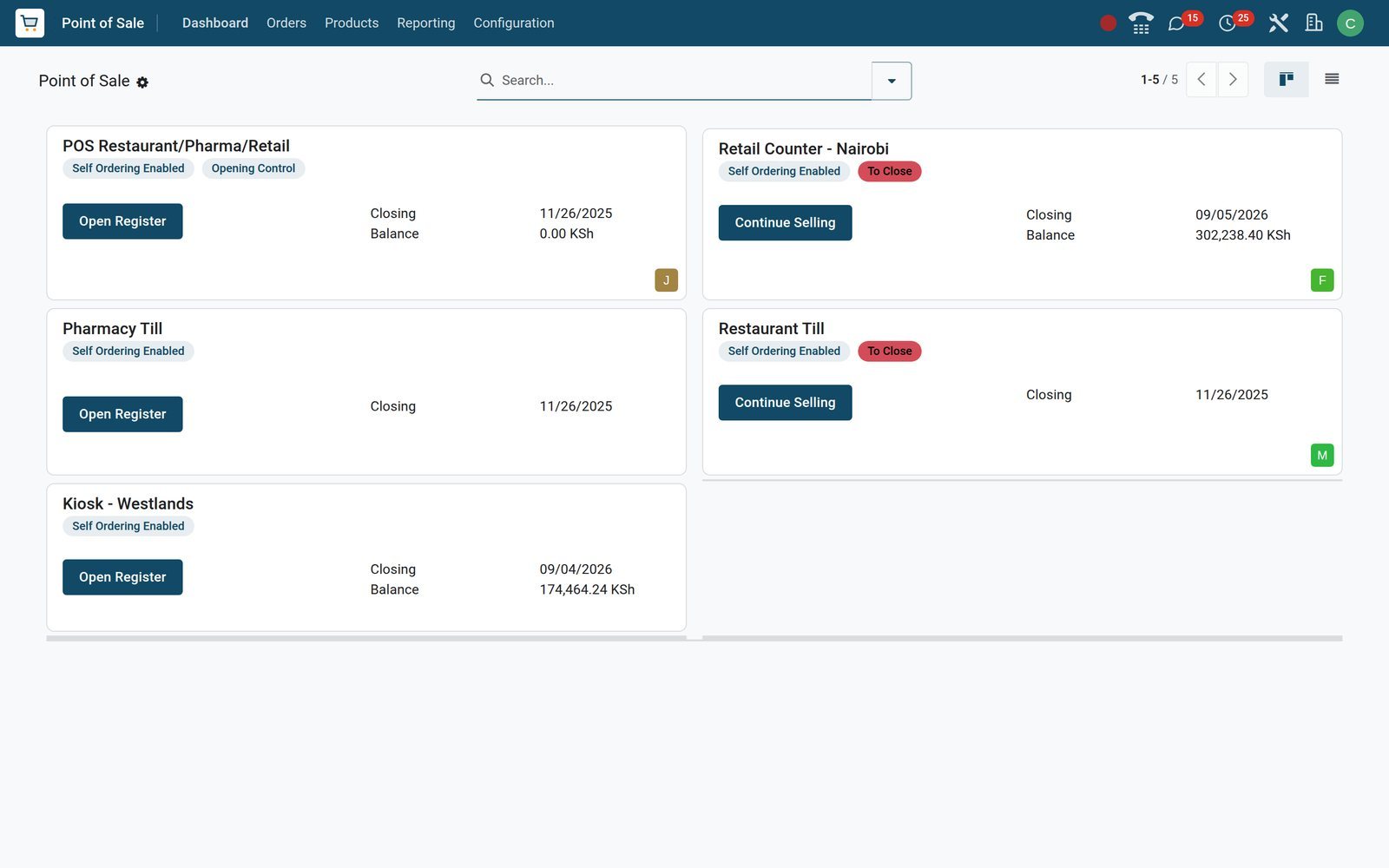Open the Orders menu
The width and height of the screenshot is (1389, 868).
pos(286,23)
